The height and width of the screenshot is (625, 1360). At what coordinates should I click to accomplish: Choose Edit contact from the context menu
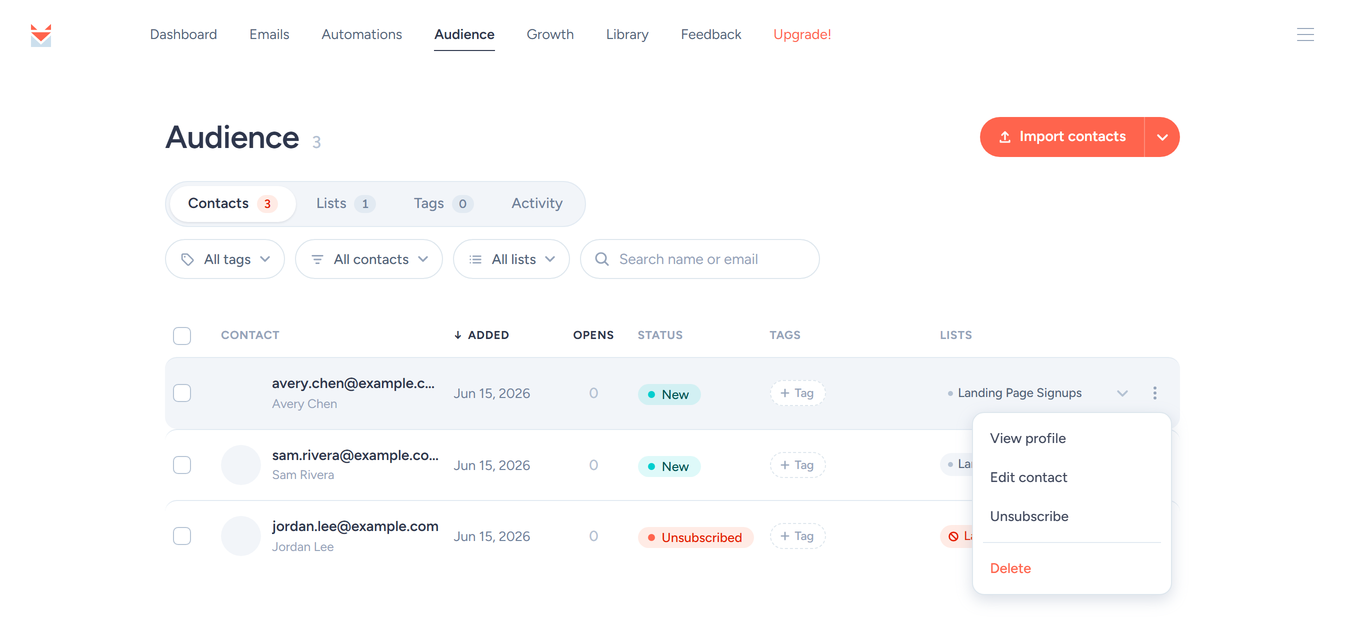pyautogui.click(x=1029, y=477)
